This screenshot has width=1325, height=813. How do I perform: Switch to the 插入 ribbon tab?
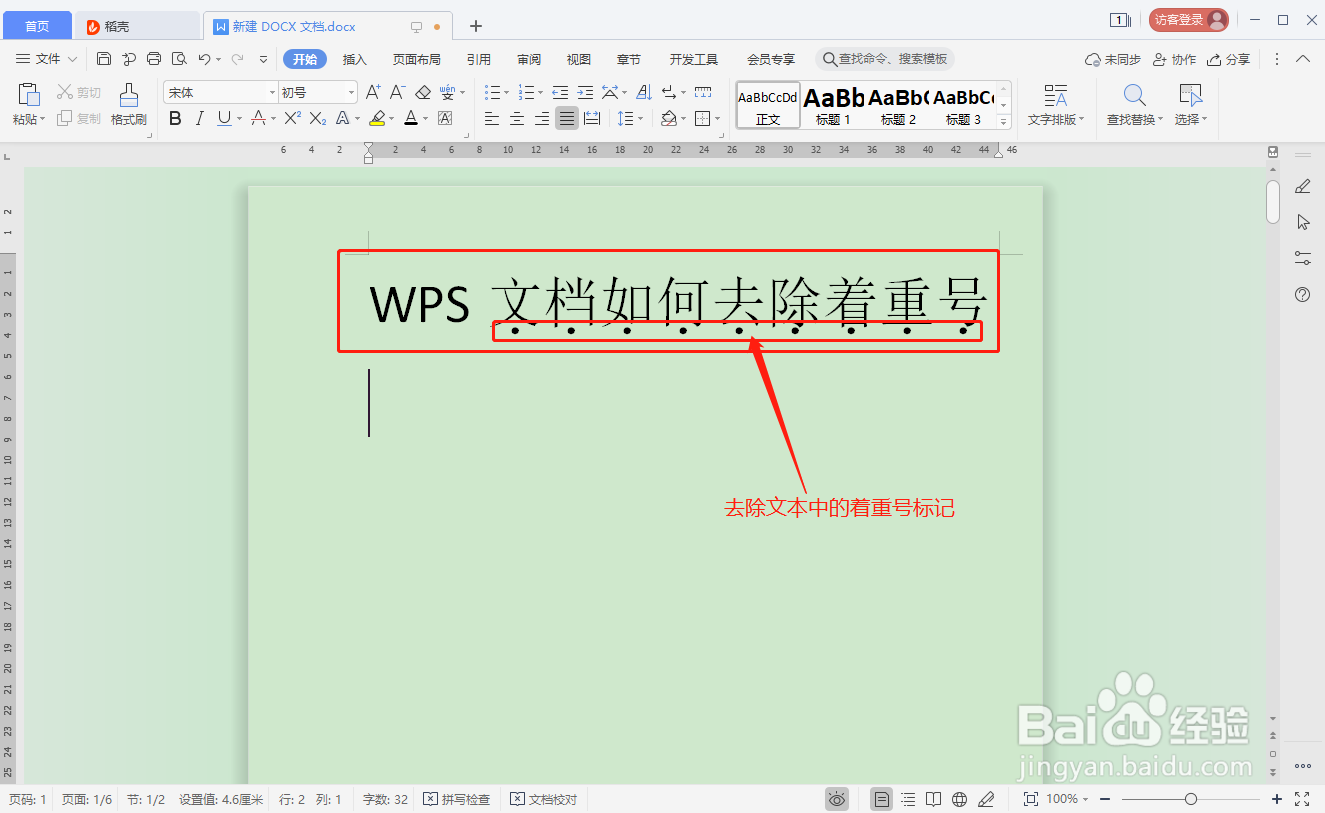(355, 59)
